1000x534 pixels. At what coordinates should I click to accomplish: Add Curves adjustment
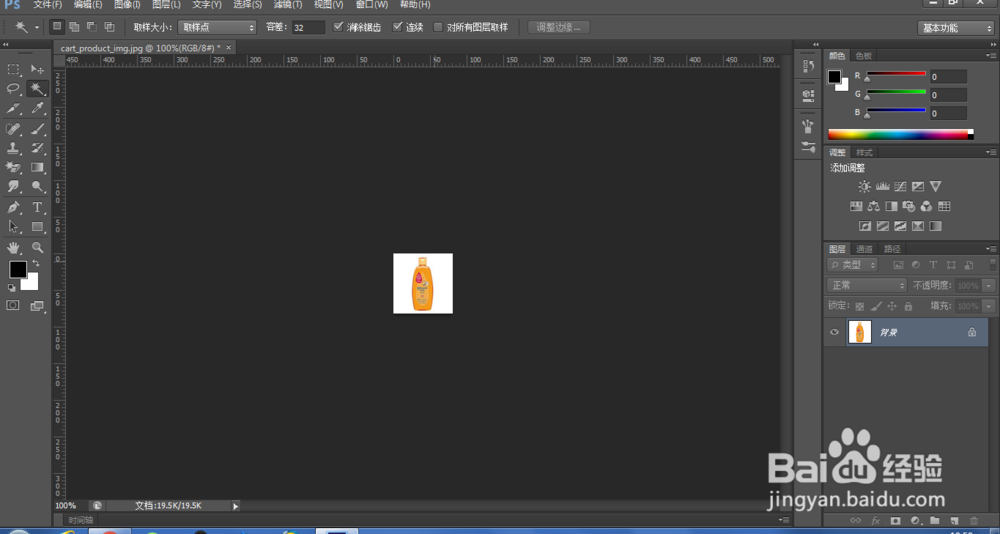pos(900,187)
